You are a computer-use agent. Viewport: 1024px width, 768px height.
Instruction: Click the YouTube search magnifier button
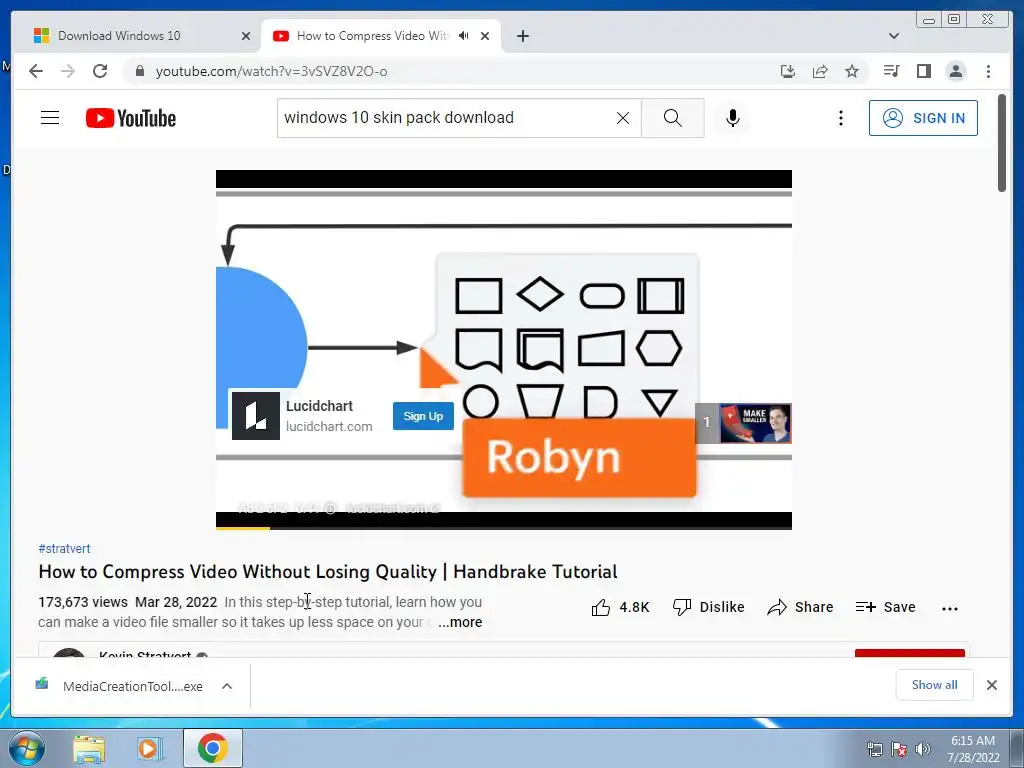(673, 118)
